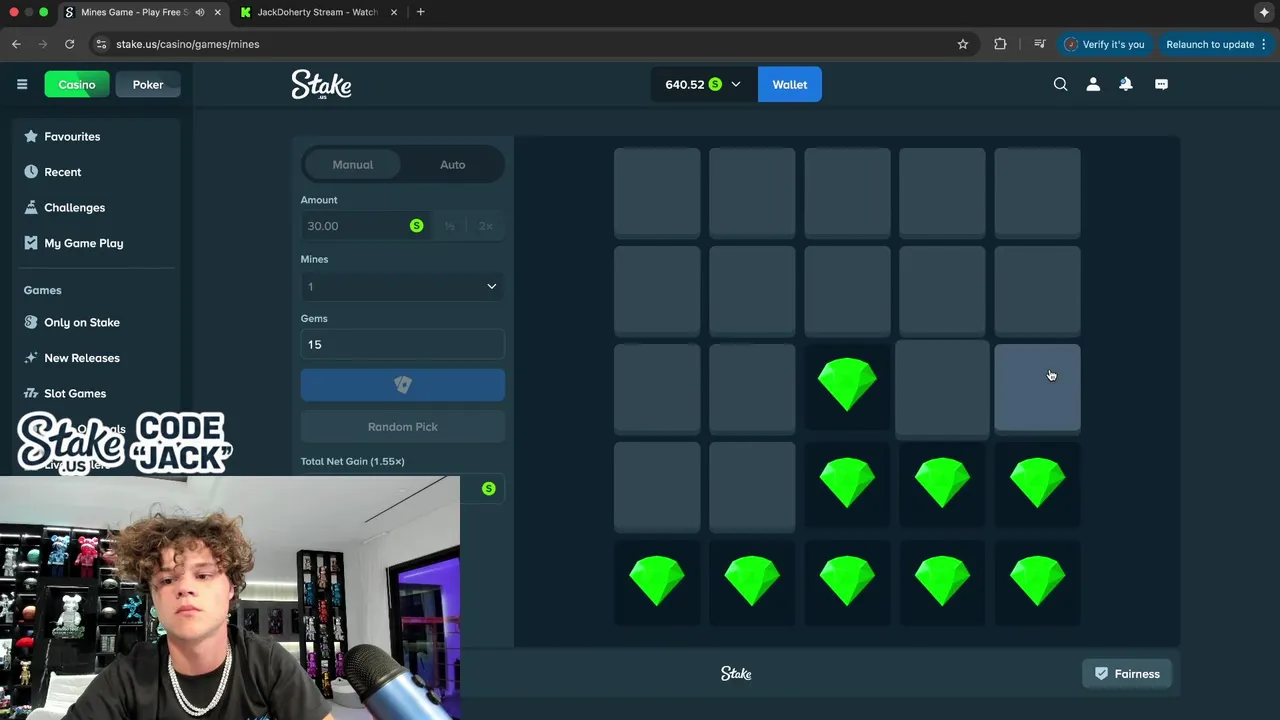Bookmark the page with the star icon
The image size is (1280, 720).
click(x=963, y=44)
